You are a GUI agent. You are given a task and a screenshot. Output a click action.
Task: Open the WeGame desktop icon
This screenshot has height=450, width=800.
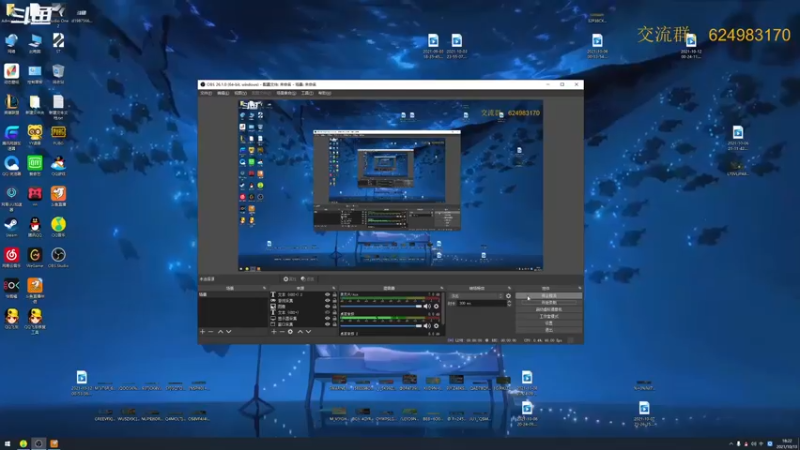pos(35,258)
